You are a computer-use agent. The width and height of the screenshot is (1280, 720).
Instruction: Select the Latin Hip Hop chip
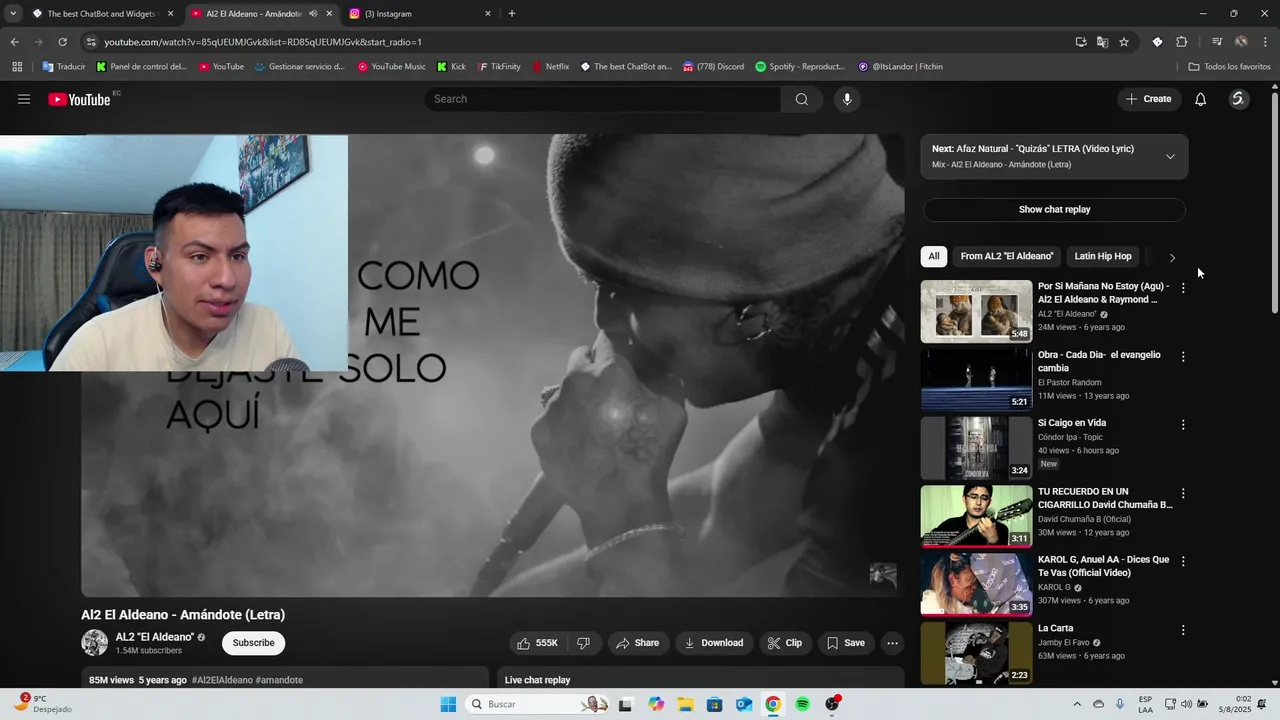coord(1103,257)
